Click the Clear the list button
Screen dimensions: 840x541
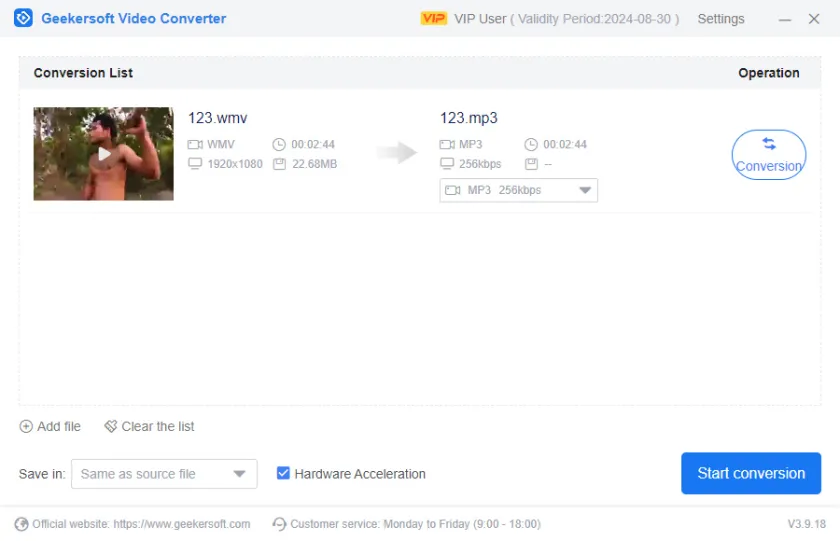(157, 426)
